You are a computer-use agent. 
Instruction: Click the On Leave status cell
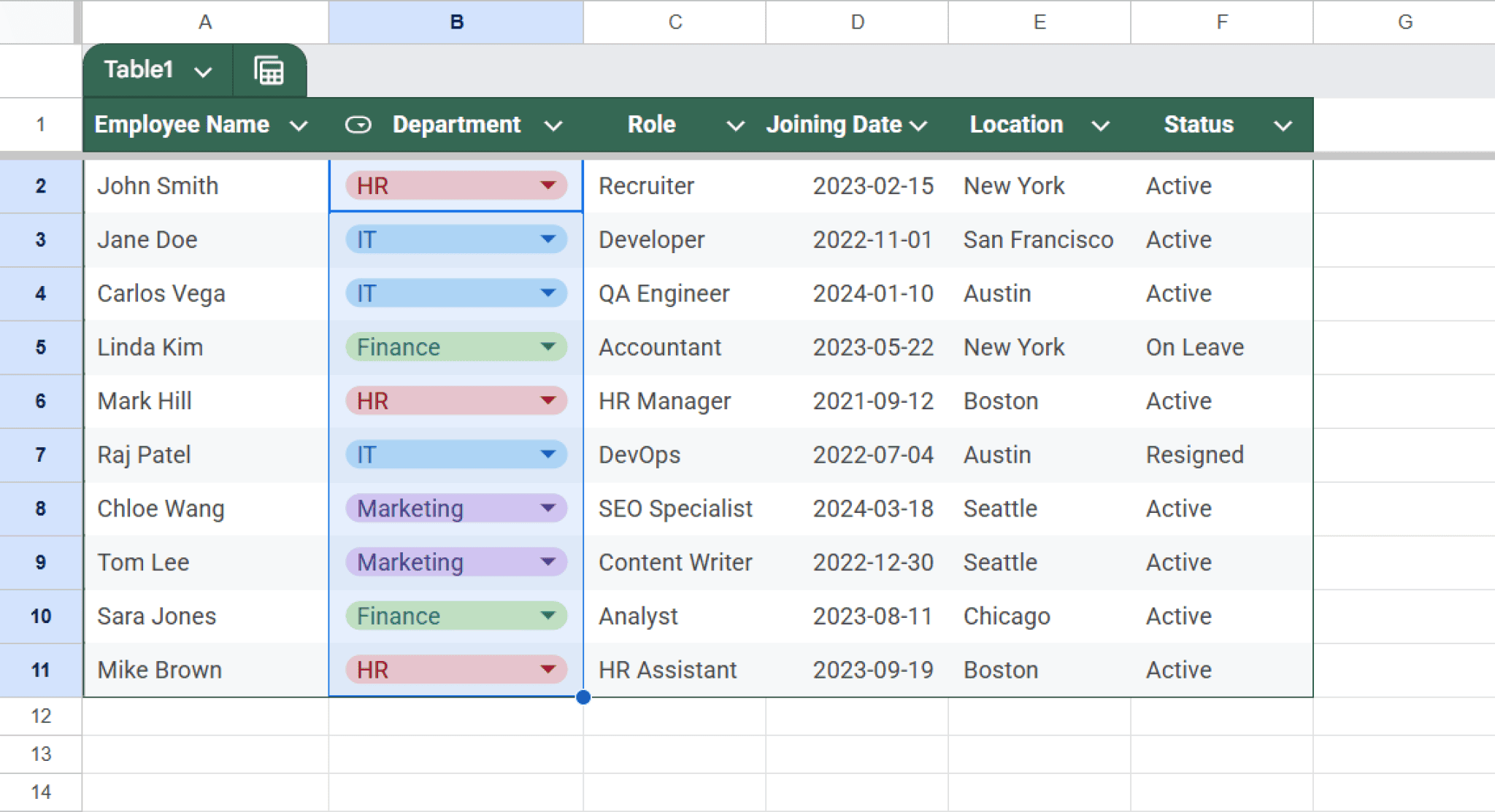pyautogui.click(x=1194, y=347)
